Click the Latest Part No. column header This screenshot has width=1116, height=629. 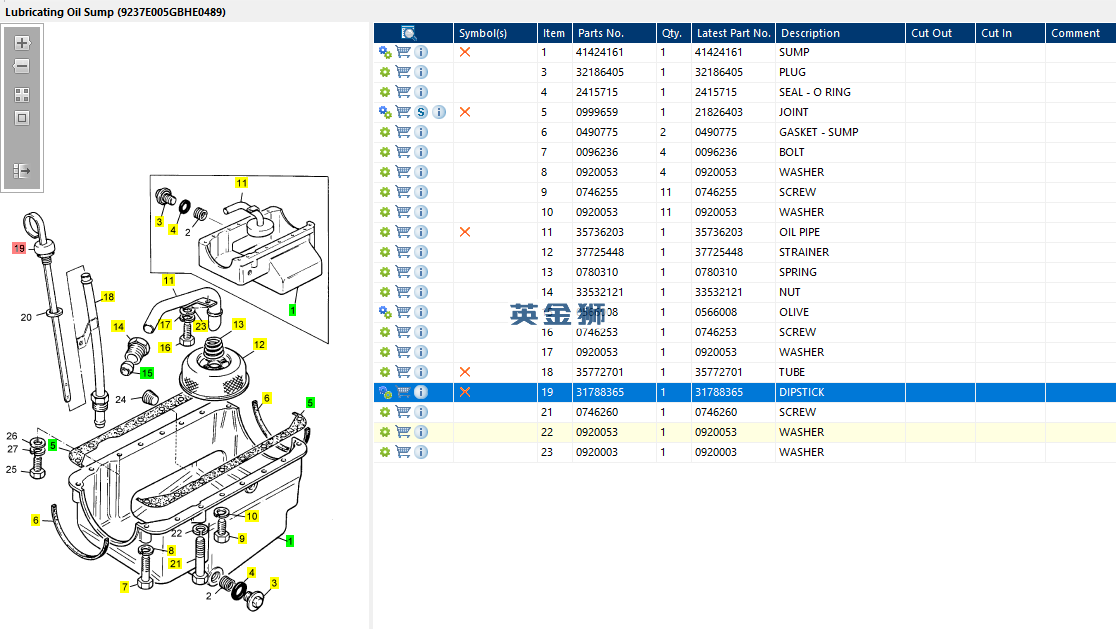pyautogui.click(x=733, y=33)
